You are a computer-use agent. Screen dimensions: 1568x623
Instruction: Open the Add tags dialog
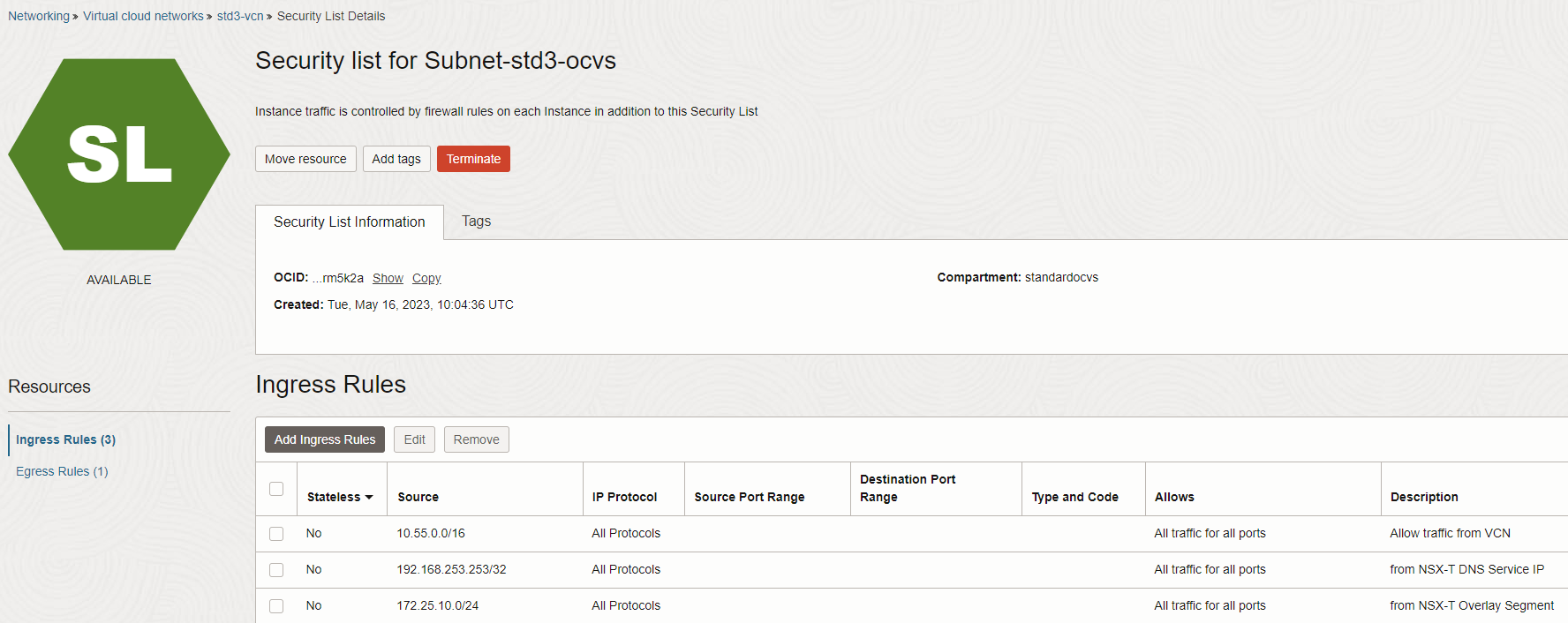pyautogui.click(x=396, y=159)
